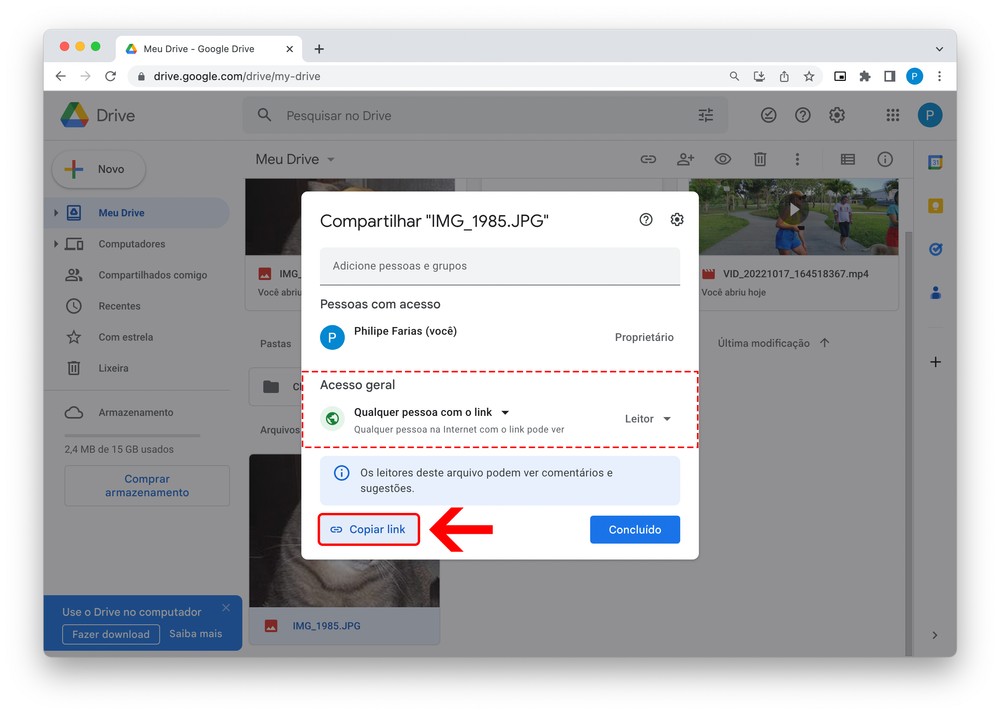Open the Qualquer pessoa com o link dropdown
The image size is (1000, 714).
coord(432,412)
